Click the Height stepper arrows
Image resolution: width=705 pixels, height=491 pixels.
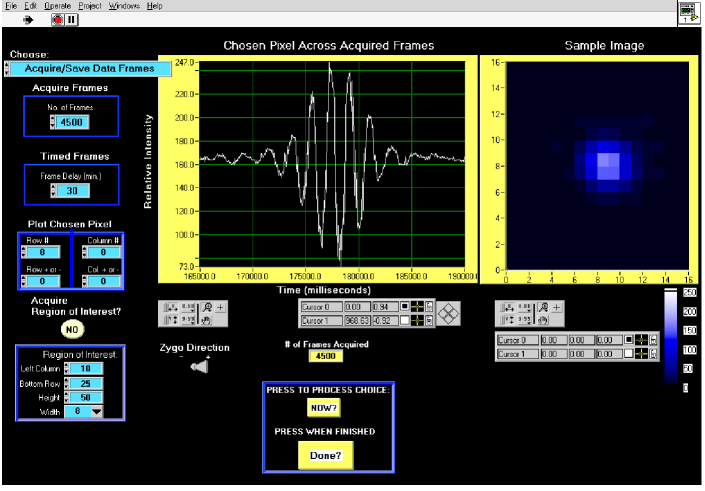click(67, 397)
